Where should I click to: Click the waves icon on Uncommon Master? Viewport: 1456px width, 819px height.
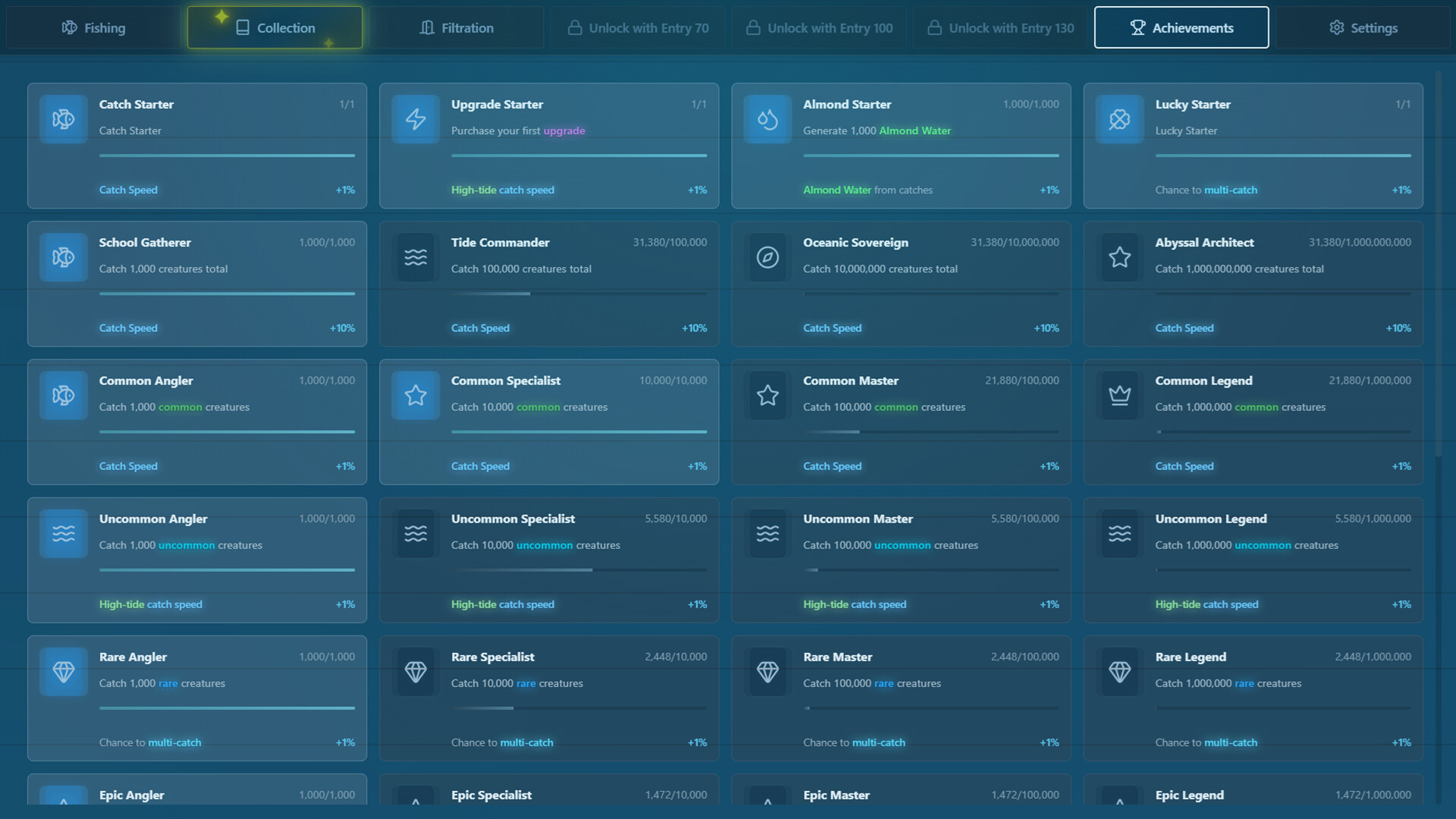[767, 533]
